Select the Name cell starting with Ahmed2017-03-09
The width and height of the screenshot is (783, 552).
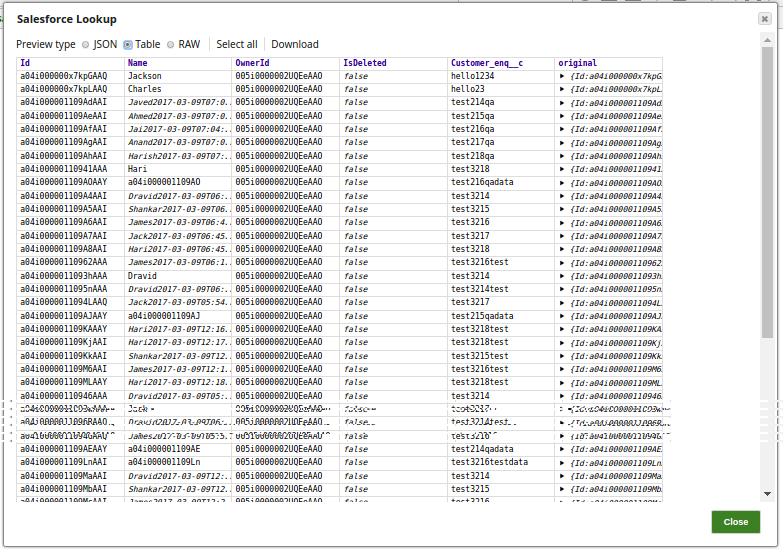click(x=178, y=116)
